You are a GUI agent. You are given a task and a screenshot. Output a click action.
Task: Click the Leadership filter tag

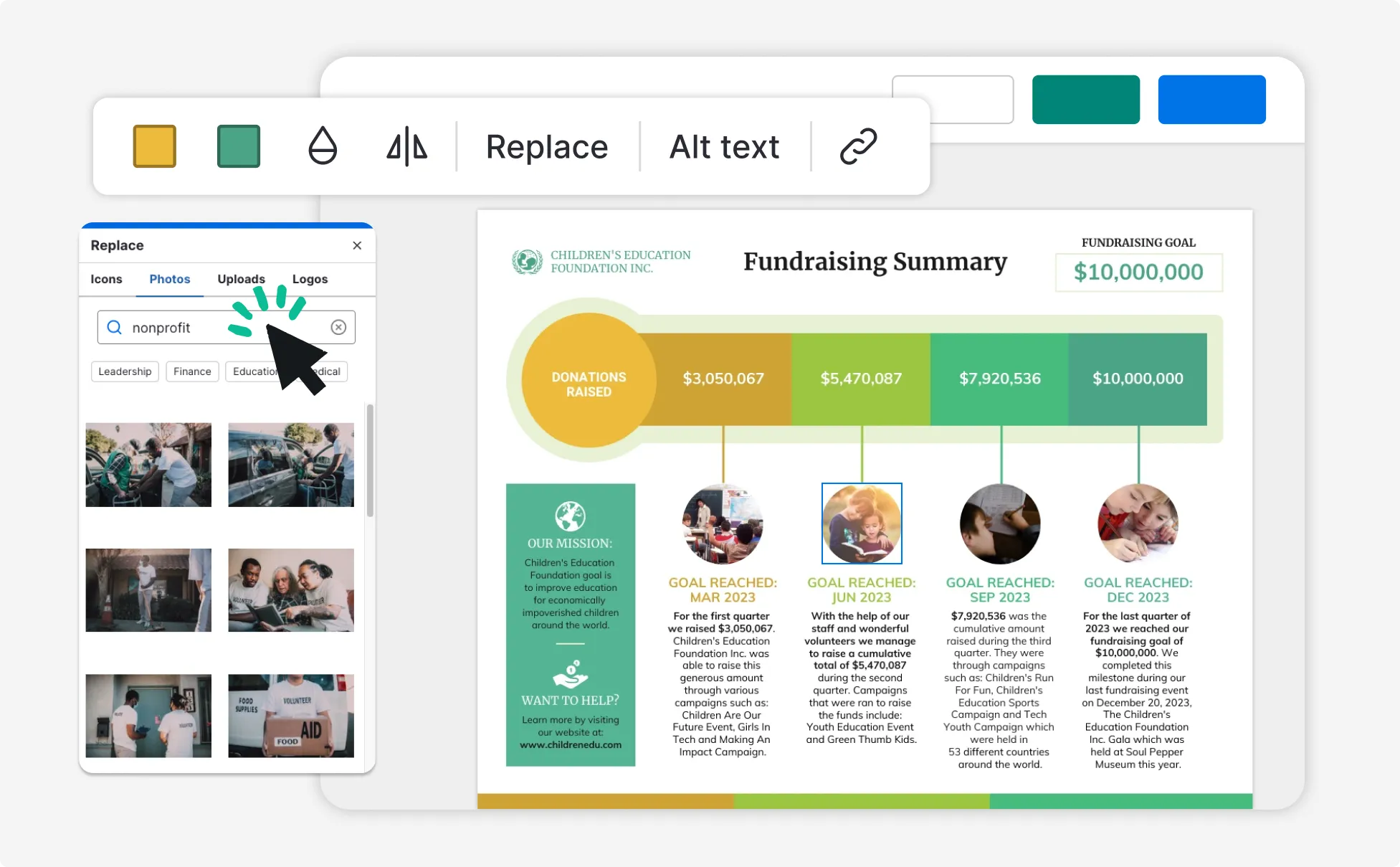tap(122, 371)
